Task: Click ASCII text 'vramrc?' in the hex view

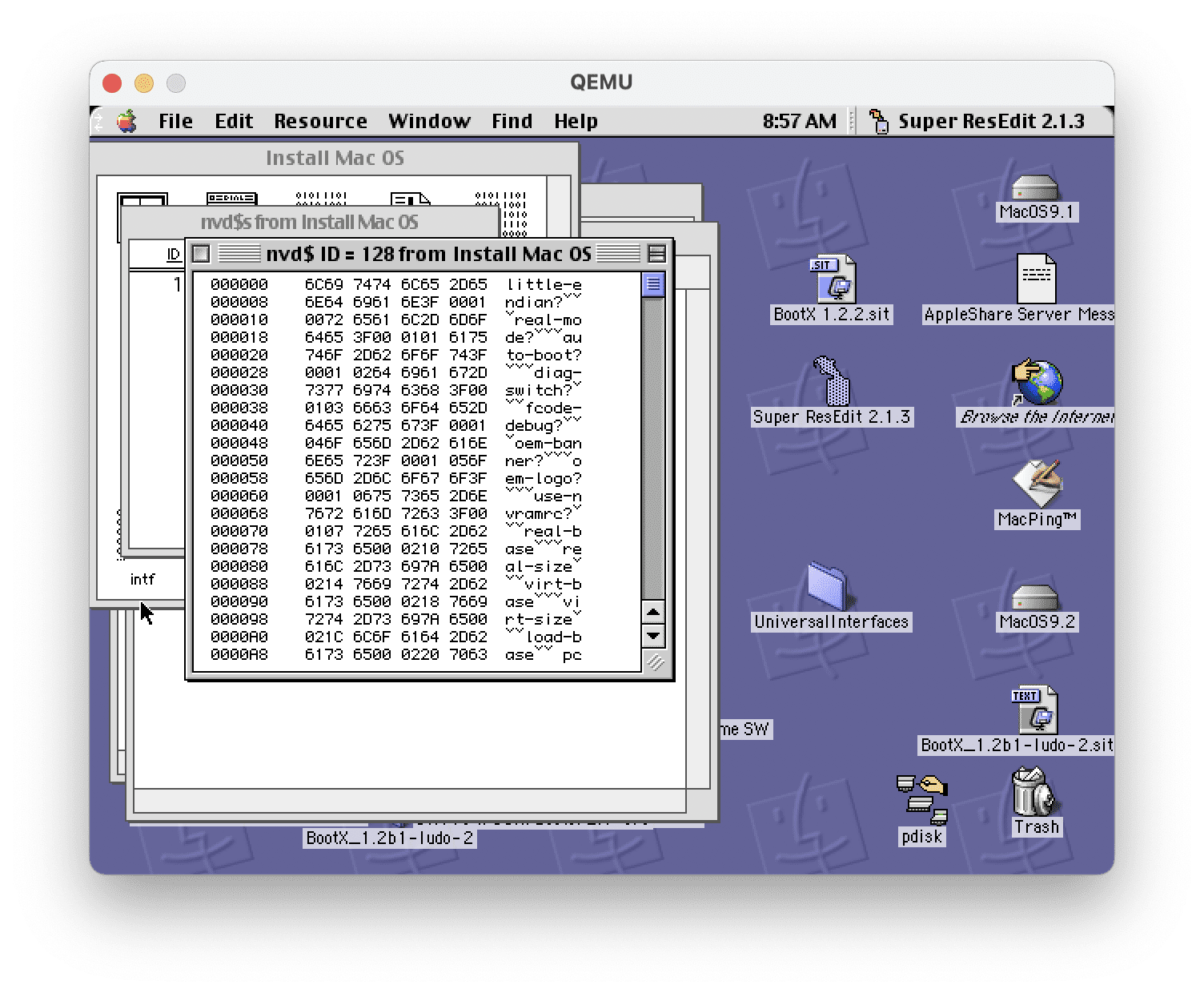Action: coord(539,513)
